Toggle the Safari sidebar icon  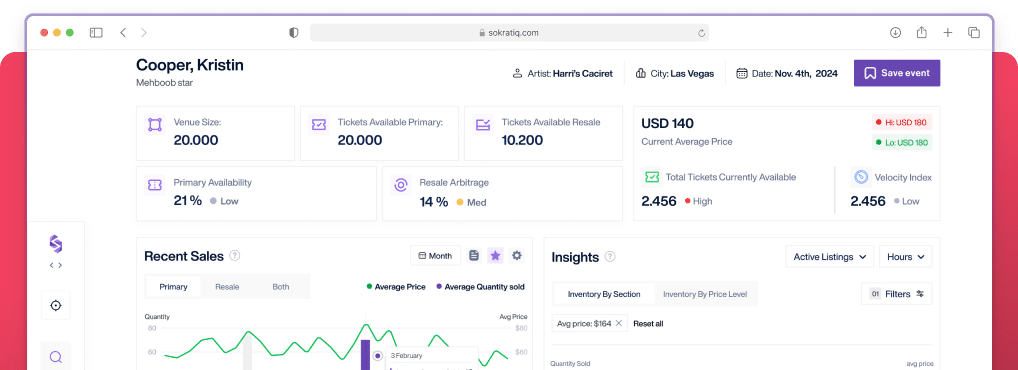96,32
